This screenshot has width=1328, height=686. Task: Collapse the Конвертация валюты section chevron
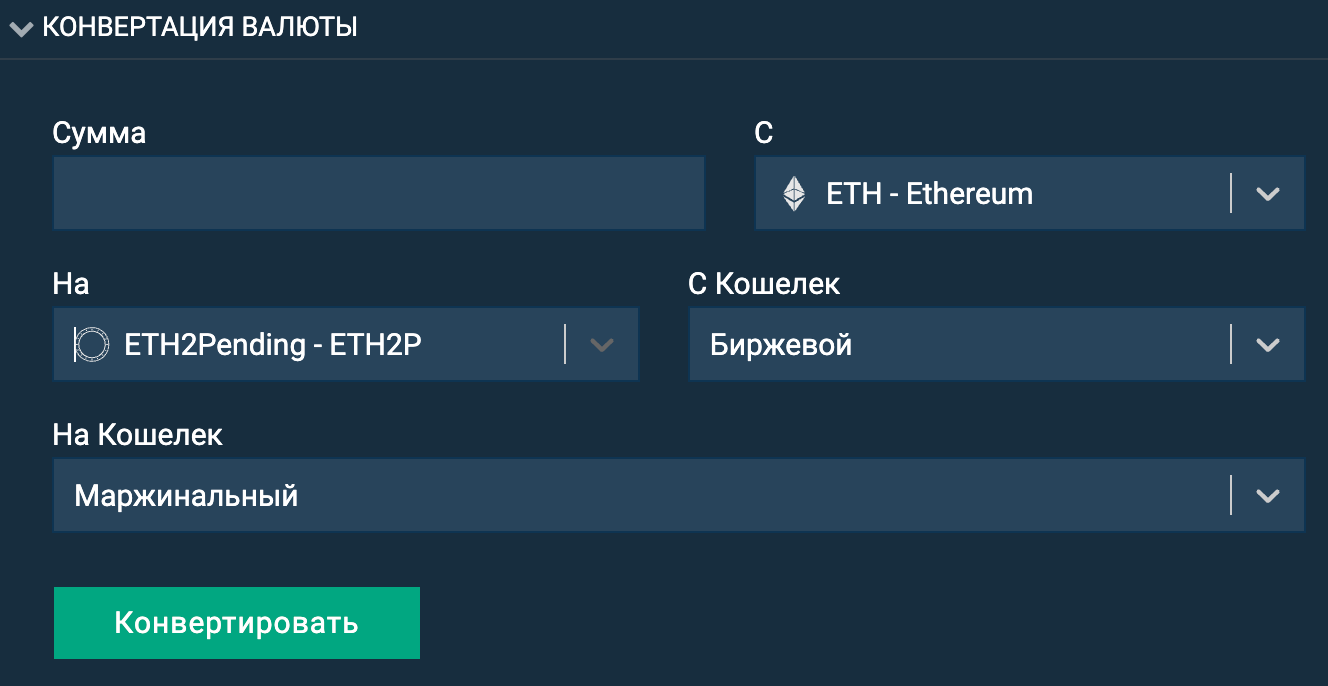click(x=21, y=29)
